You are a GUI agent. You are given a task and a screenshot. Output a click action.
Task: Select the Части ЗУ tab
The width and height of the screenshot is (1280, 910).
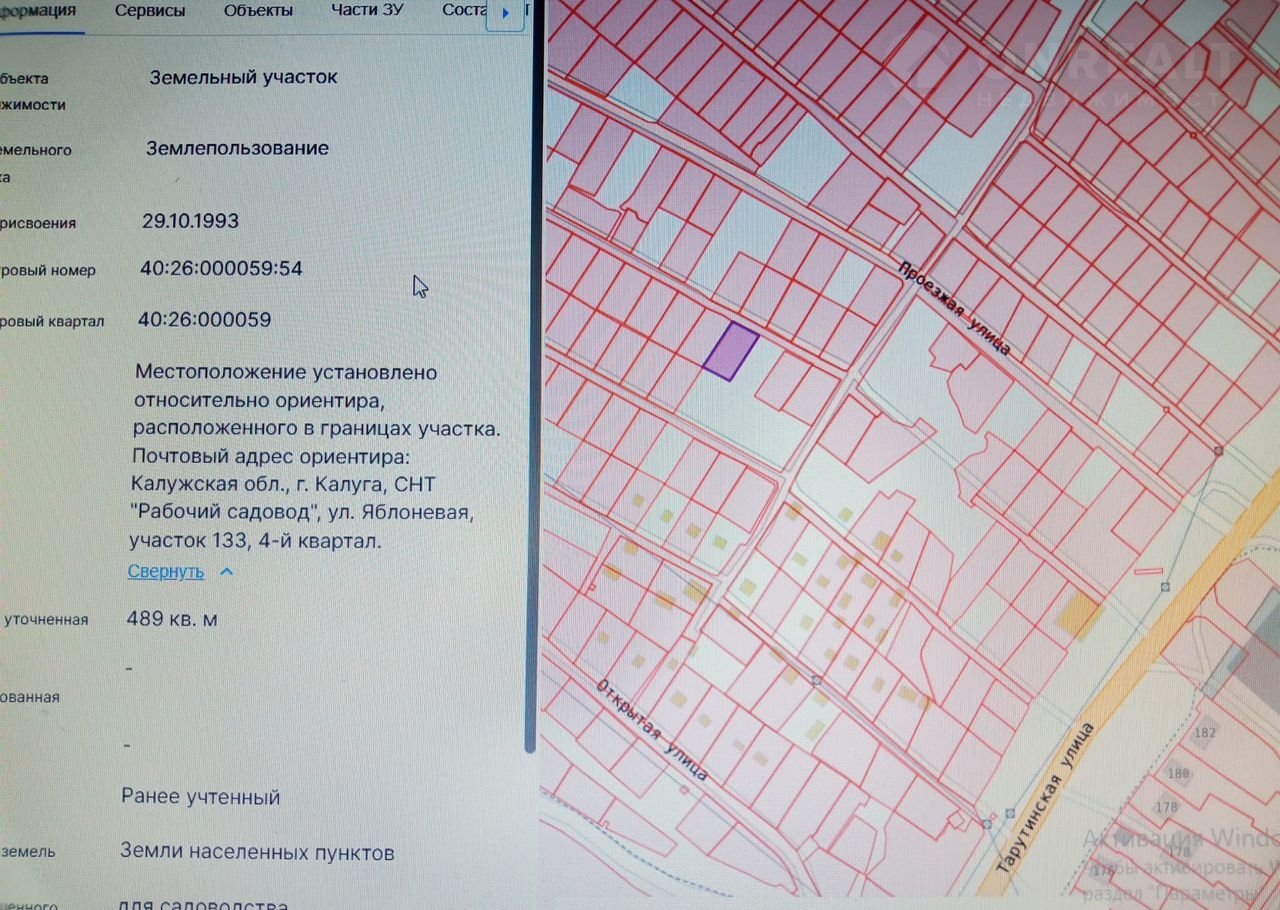368,11
